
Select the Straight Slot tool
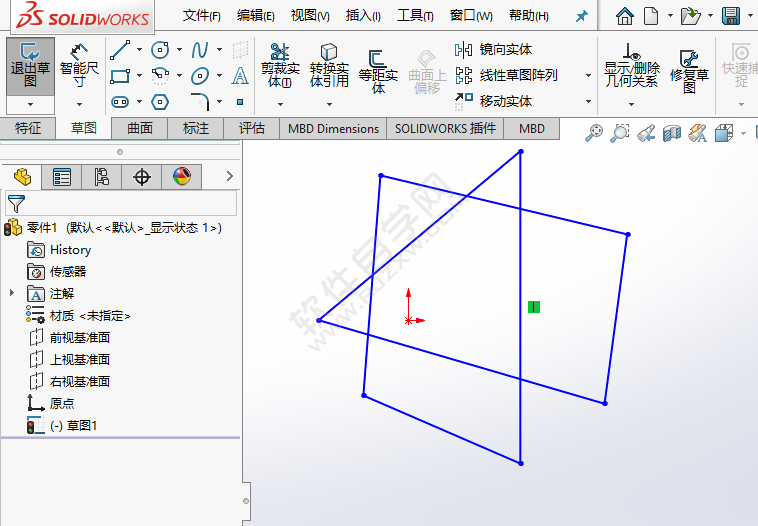click(120, 102)
